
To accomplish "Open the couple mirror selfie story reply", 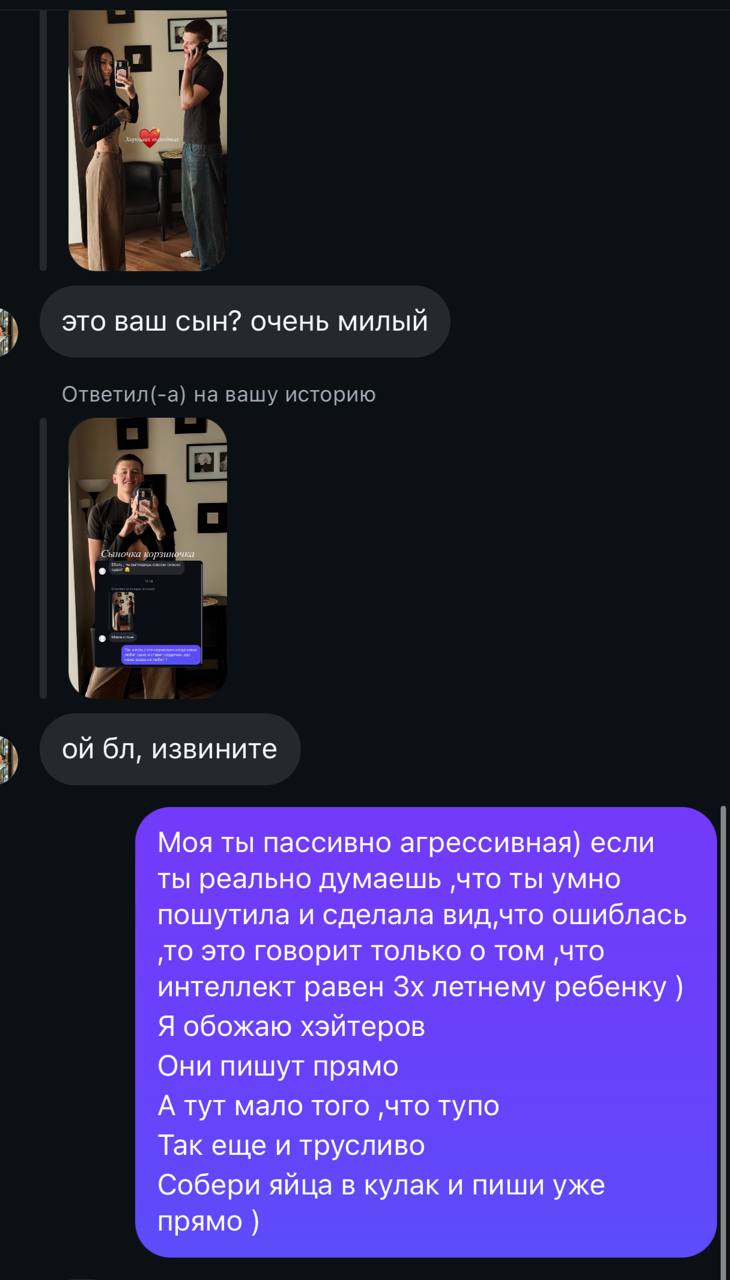I will pos(148,140).
